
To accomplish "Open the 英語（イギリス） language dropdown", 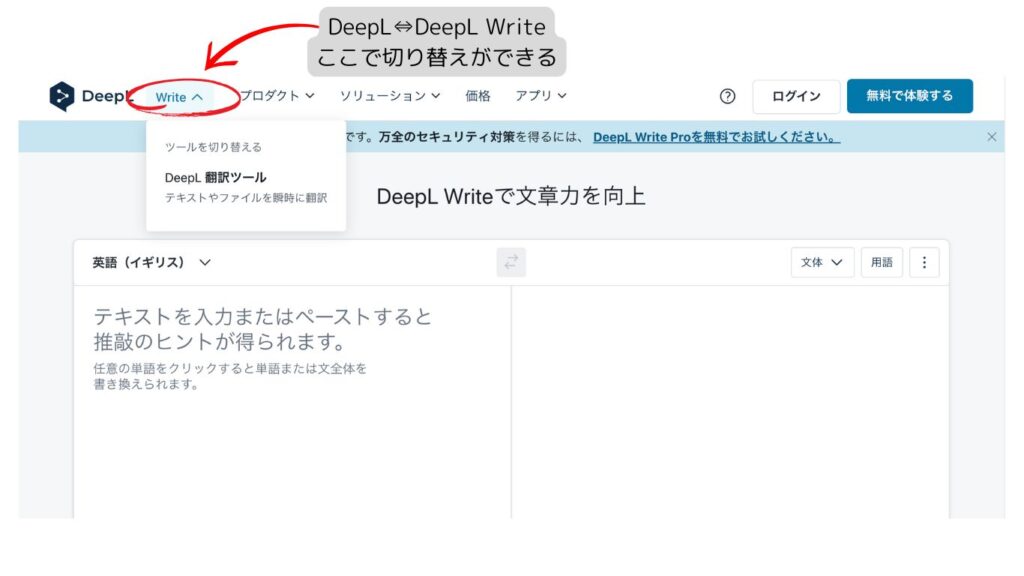I will pyautogui.click(x=152, y=263).
